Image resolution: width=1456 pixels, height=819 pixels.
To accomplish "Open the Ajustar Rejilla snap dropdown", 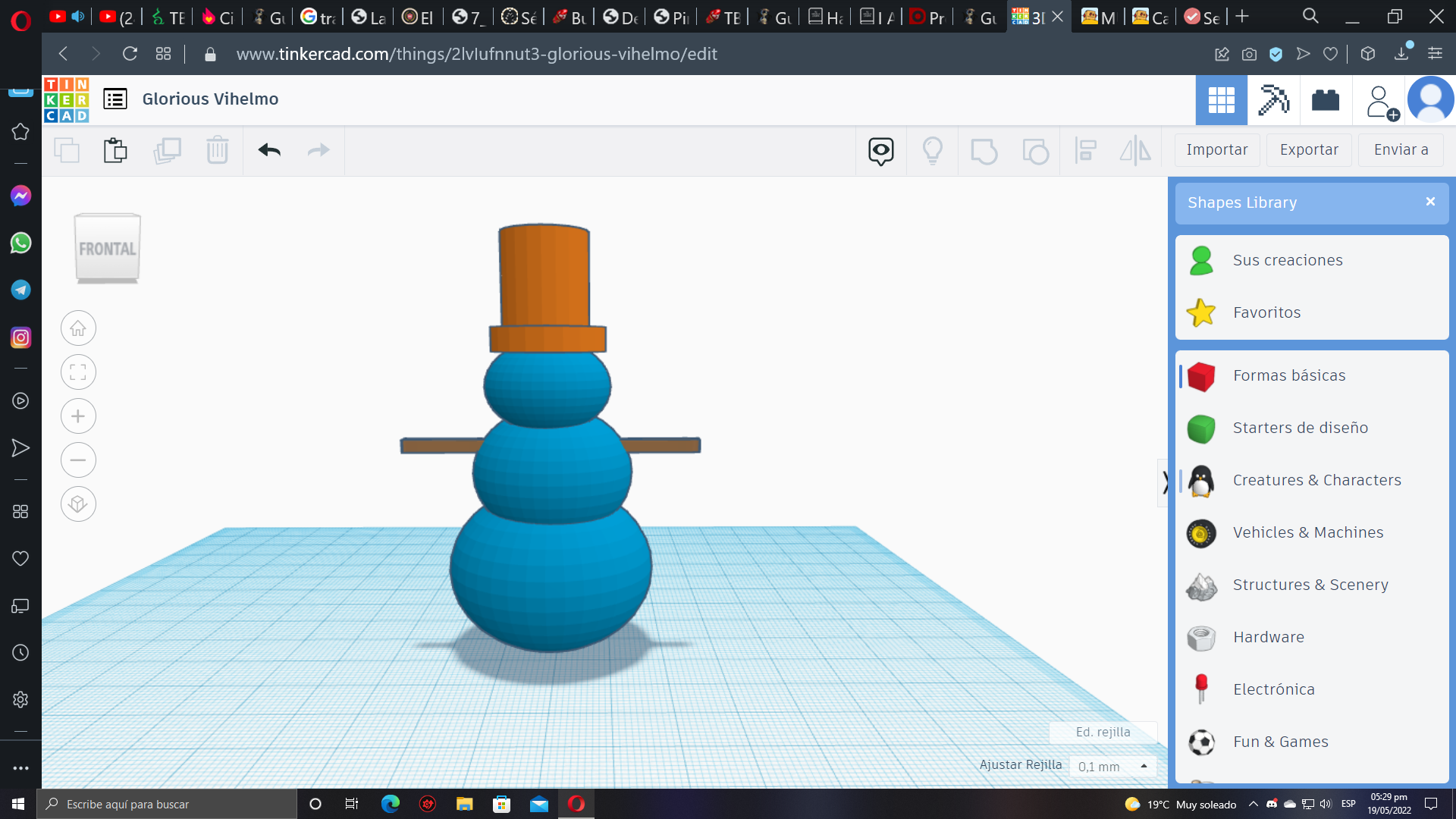I will pyautogui.click(x=1112, y=767).
